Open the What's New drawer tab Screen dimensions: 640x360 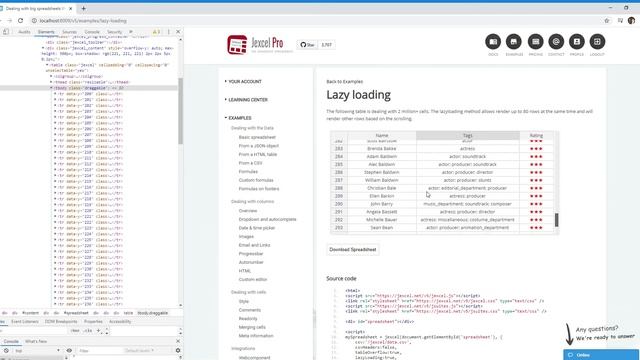coord(36,341)
